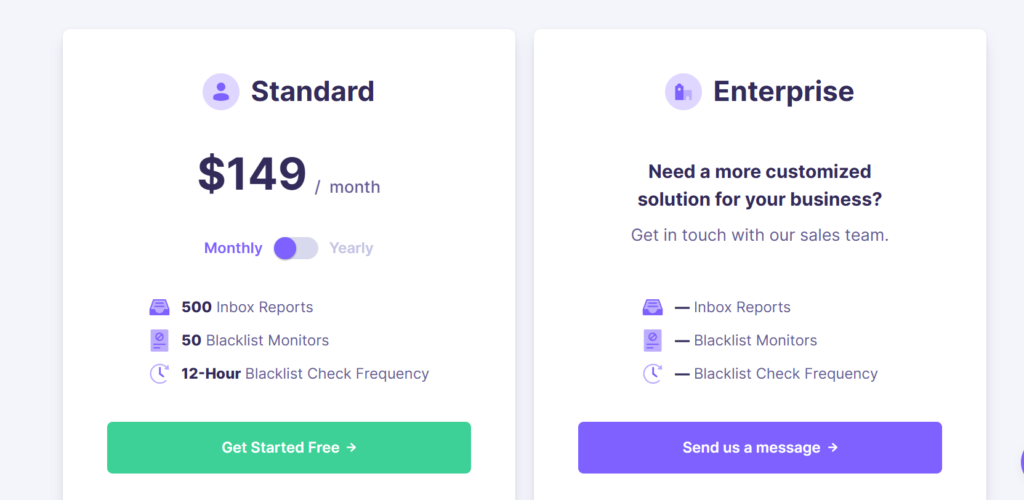Click the $149 price text
Screen dimensions: 1024x500
[252, 174]
